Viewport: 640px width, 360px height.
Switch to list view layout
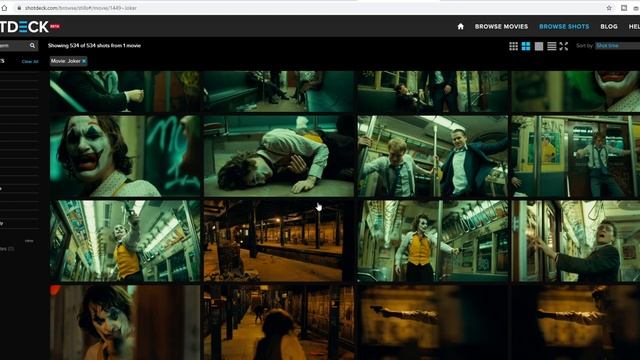point(551,46)
